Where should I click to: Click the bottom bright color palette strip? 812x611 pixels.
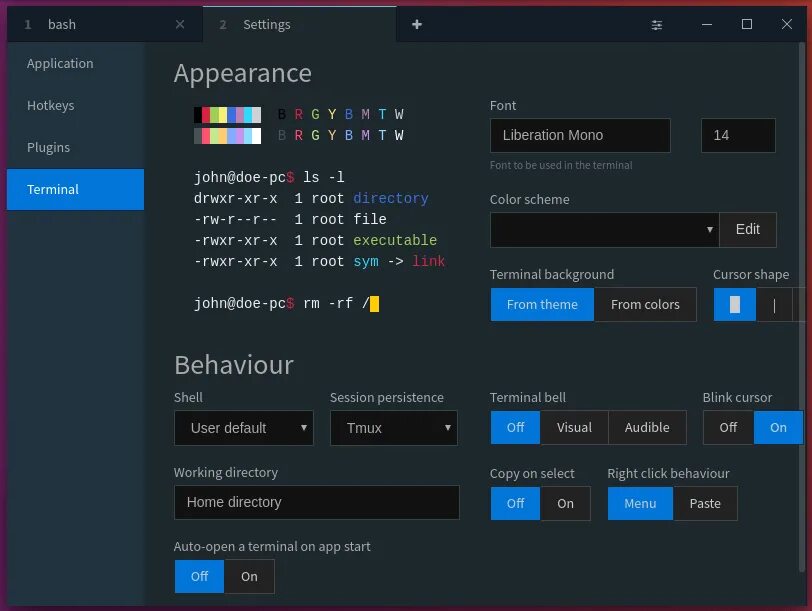point(227,136)
